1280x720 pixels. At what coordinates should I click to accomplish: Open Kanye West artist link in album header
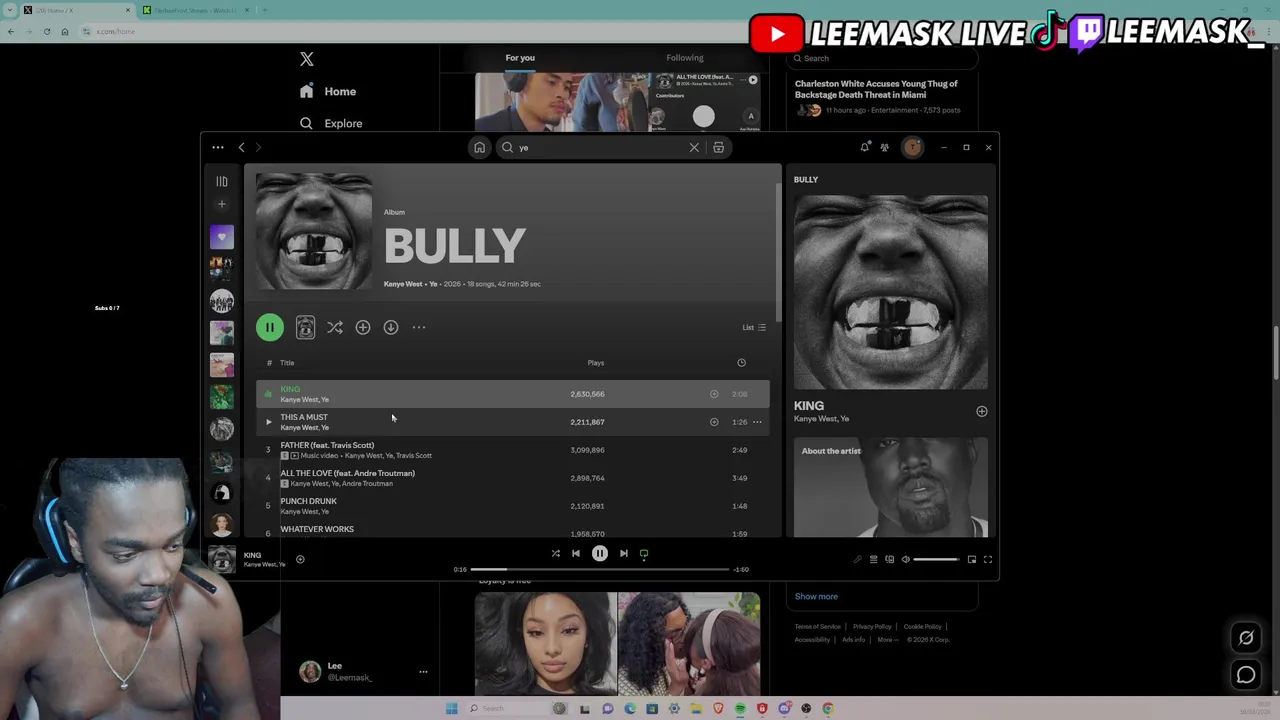[403, 284]
